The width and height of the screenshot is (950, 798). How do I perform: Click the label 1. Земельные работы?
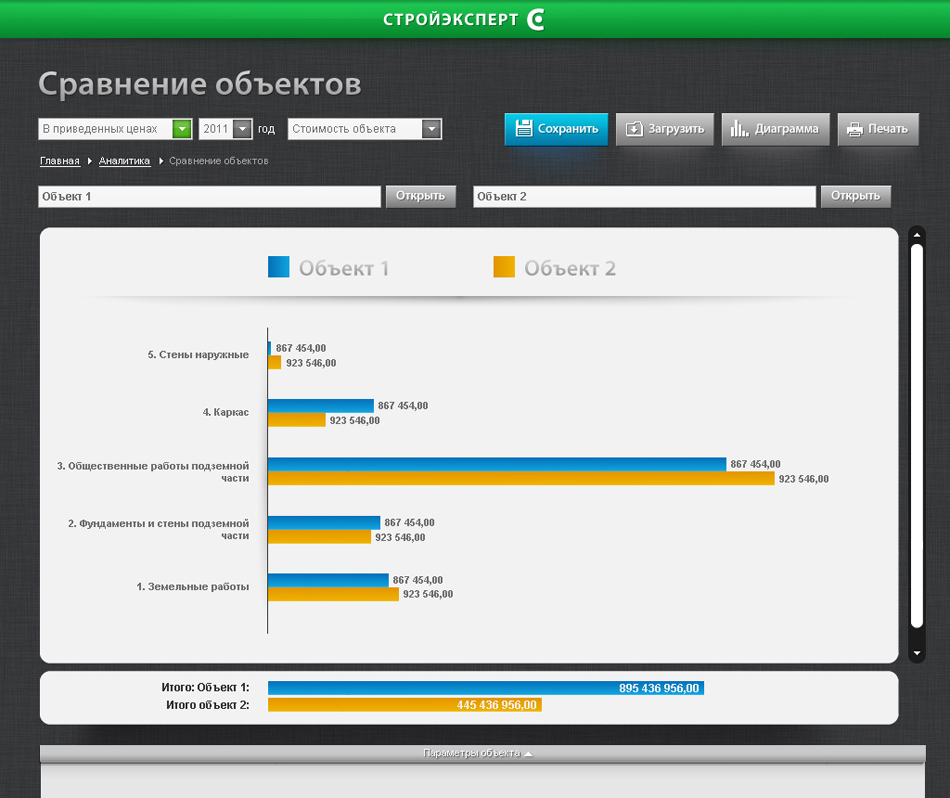(193, 587)
